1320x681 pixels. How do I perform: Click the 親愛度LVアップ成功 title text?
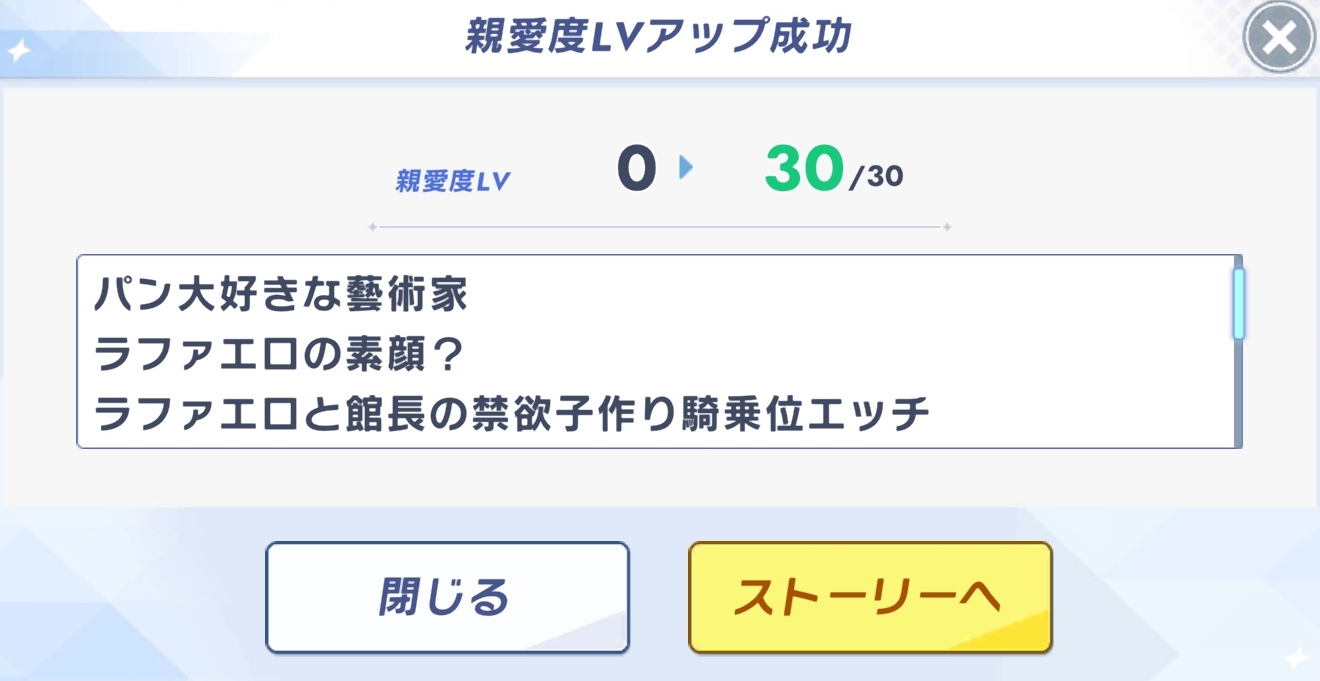click(658, 37)
